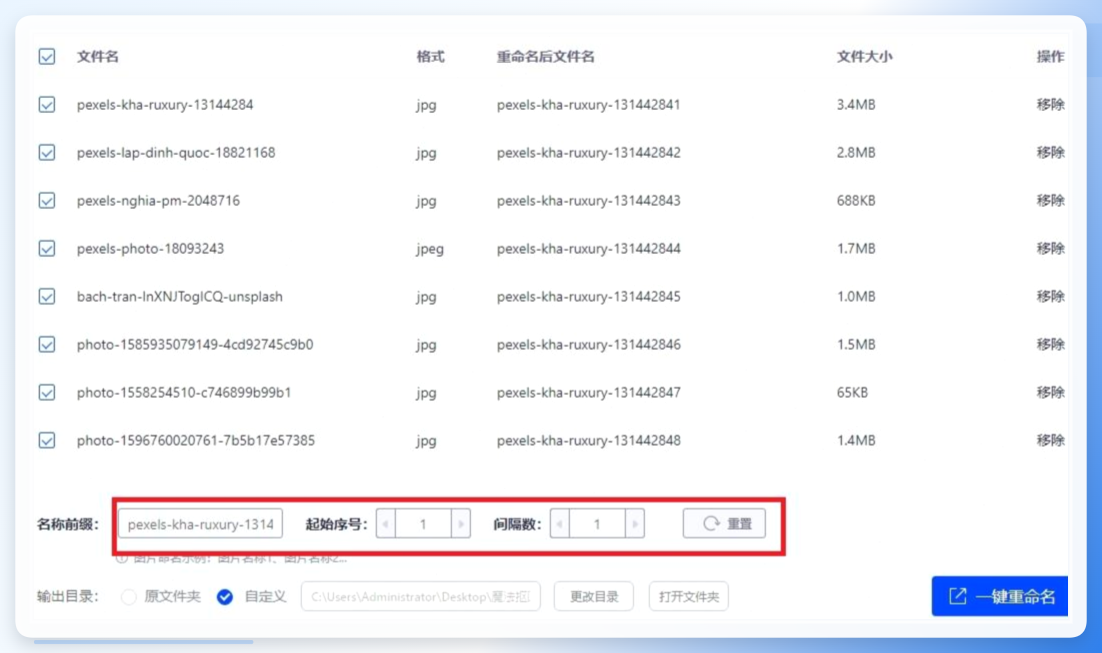Increase the 间隔数 value with right arrow
Screen dimensions: 1102x653
pyautogui.click(x=635, y=524)
